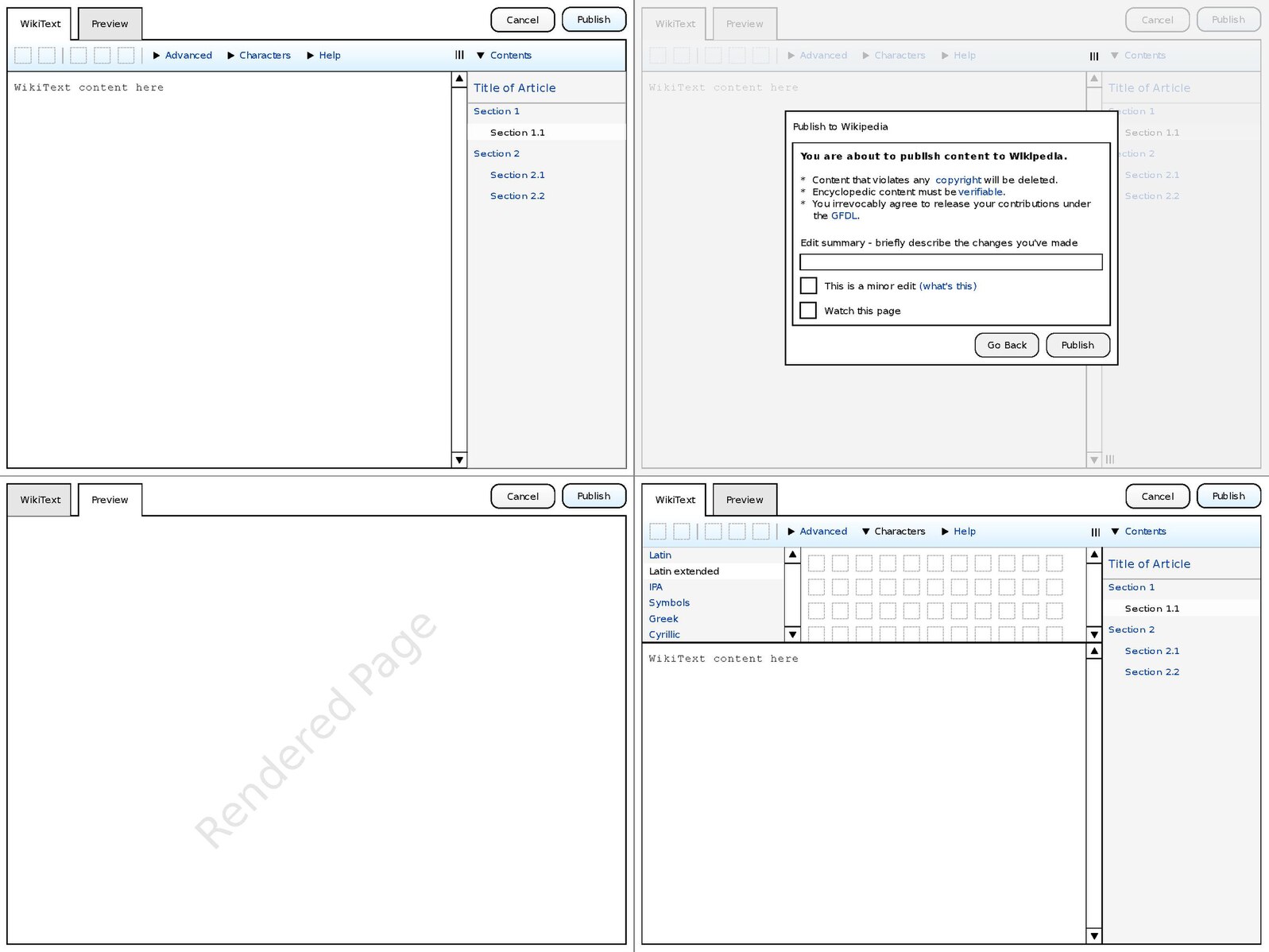Select 'Section 1.1' in character palette mockup contents
This screenshot has height=952, width=1269.
(1152, 609)
